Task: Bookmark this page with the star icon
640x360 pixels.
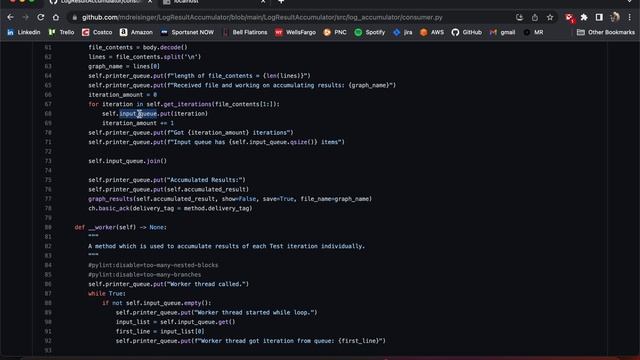Action: click(x=550, y=17)
